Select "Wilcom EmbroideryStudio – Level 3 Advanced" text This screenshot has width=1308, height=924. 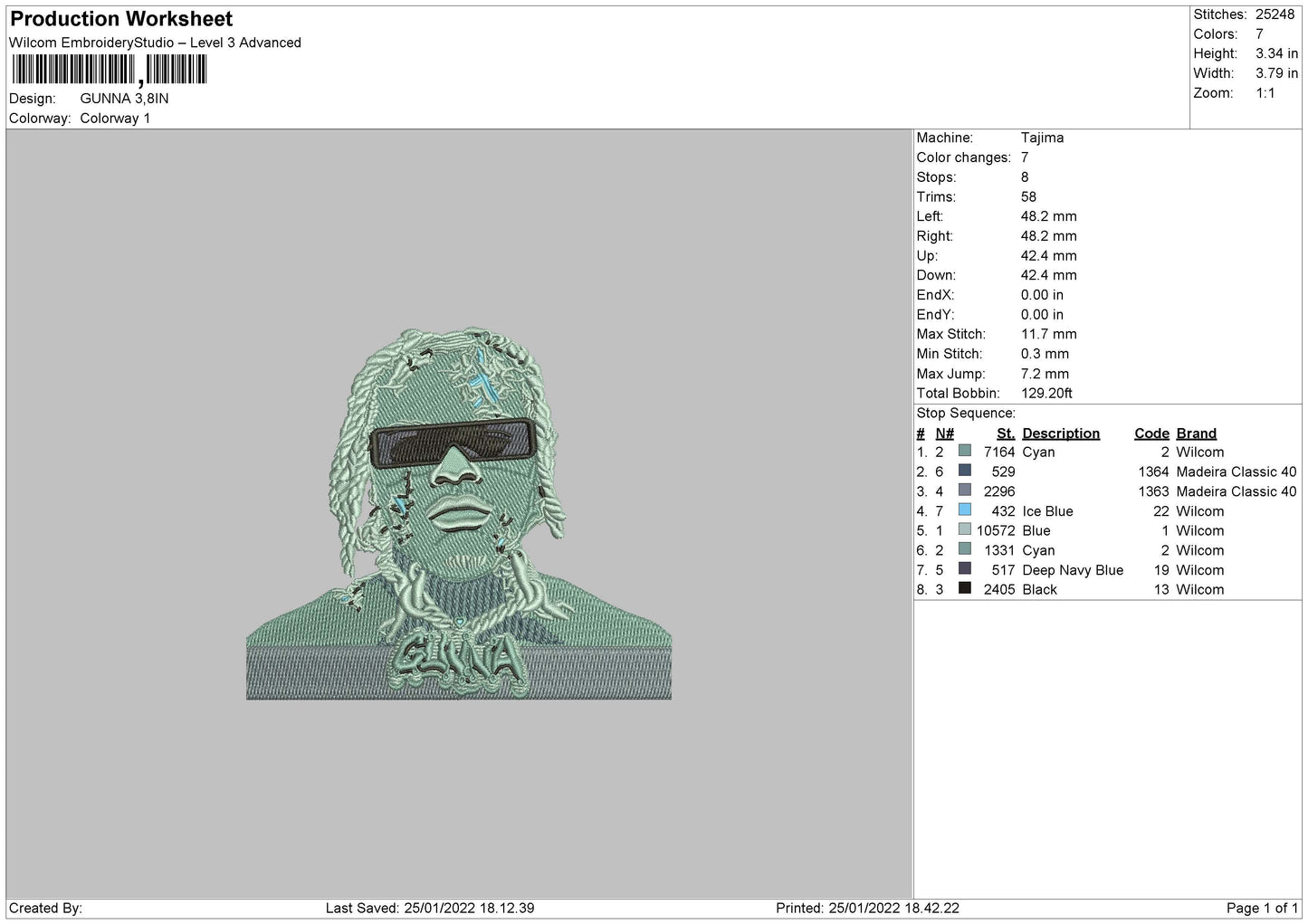click(x=155, y=43)
